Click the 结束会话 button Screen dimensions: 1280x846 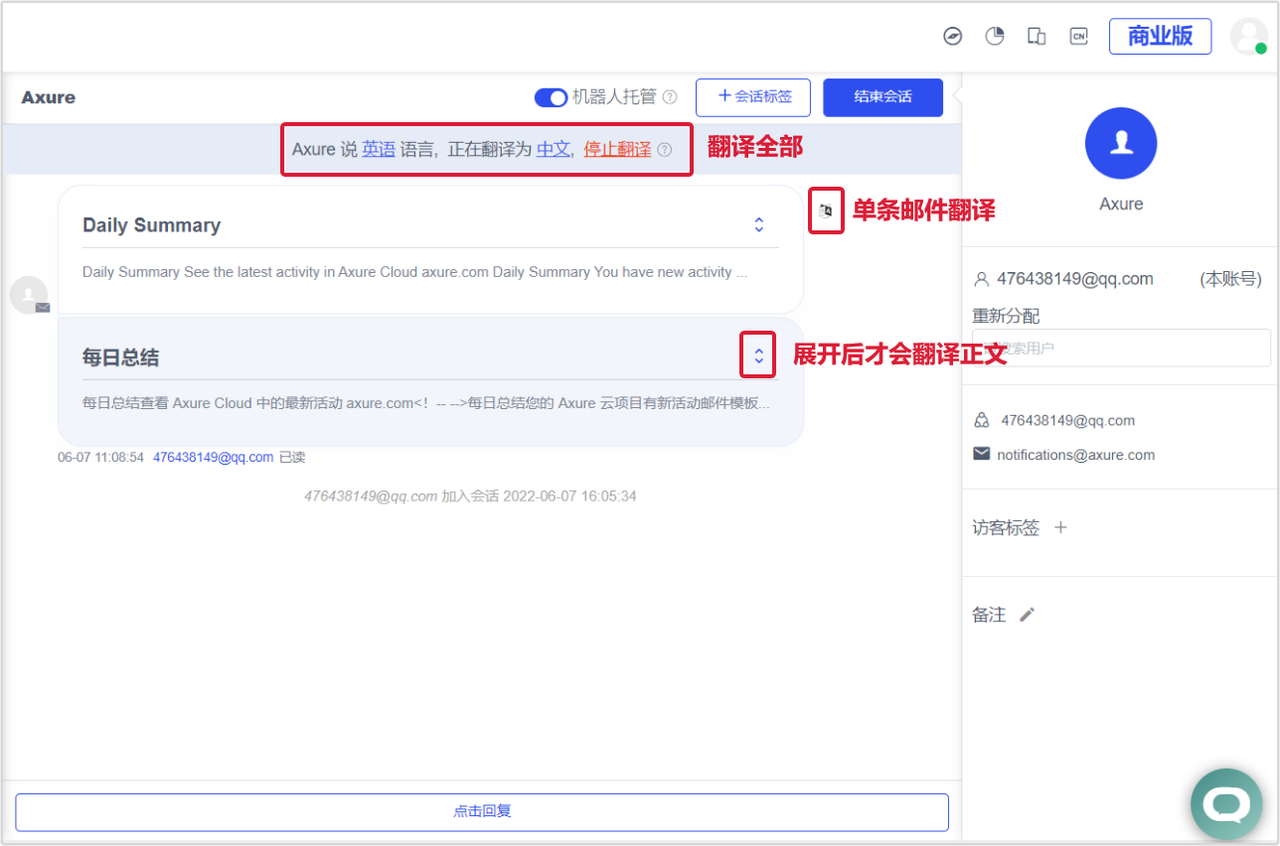[x=882, y=97]
